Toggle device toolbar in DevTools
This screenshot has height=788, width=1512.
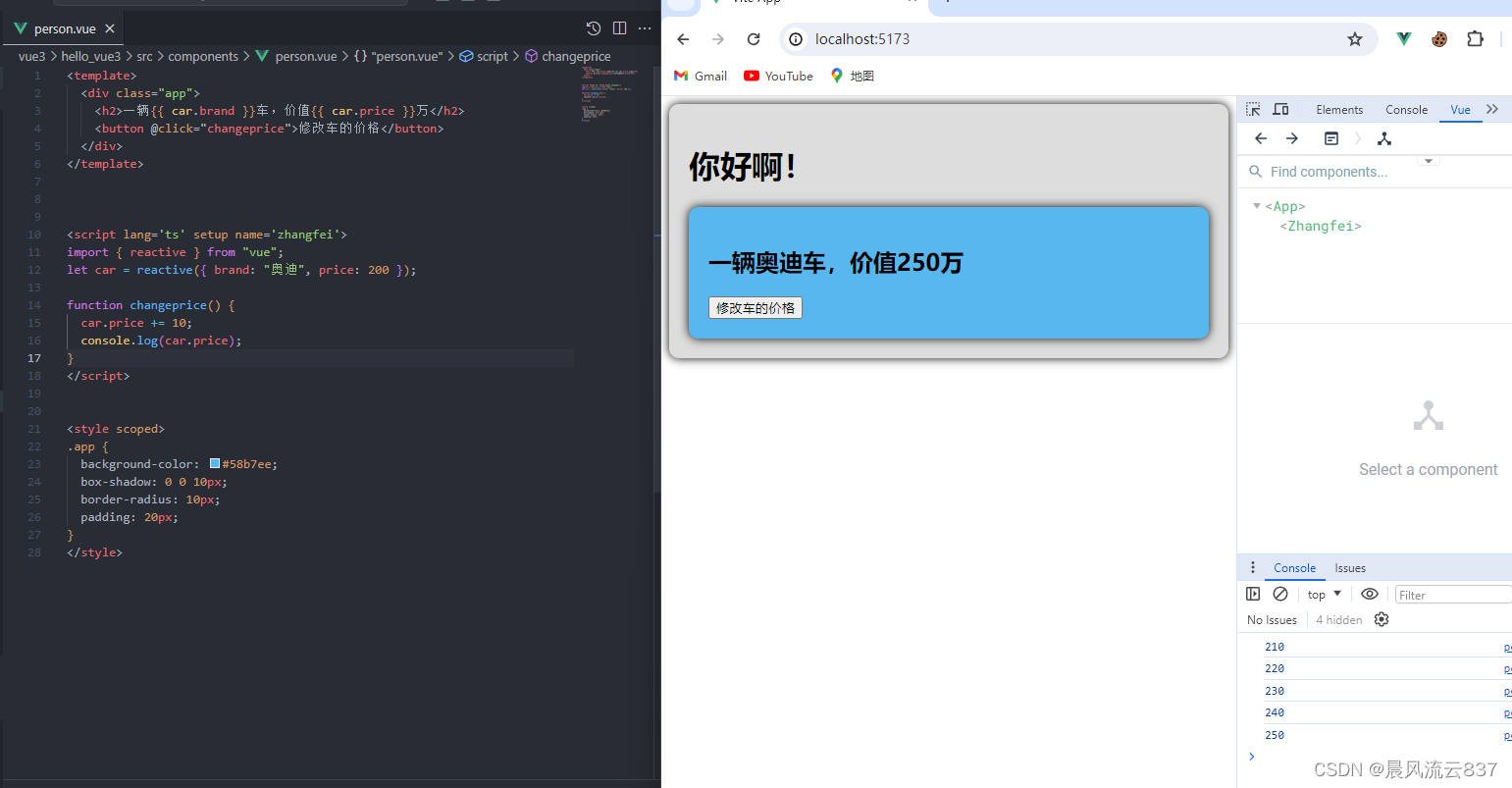click(1280, 109)
